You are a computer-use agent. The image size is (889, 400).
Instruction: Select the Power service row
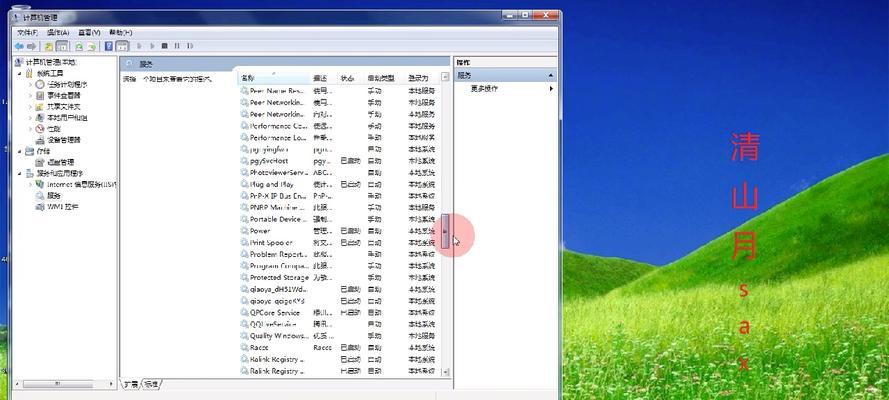click(x=260, y=230)
